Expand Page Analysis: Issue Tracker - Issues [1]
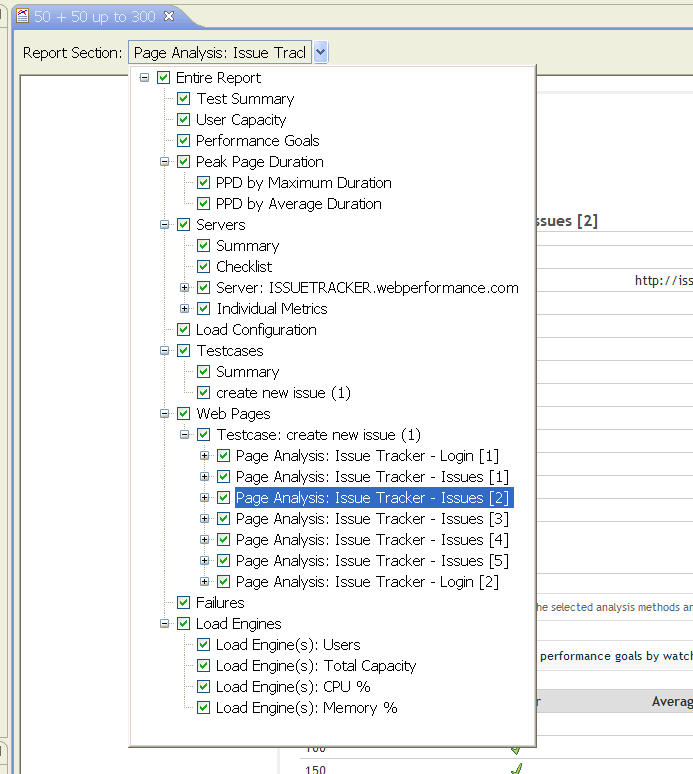The width and height of the screenshot is (693, 774). (x=204, y=476)
